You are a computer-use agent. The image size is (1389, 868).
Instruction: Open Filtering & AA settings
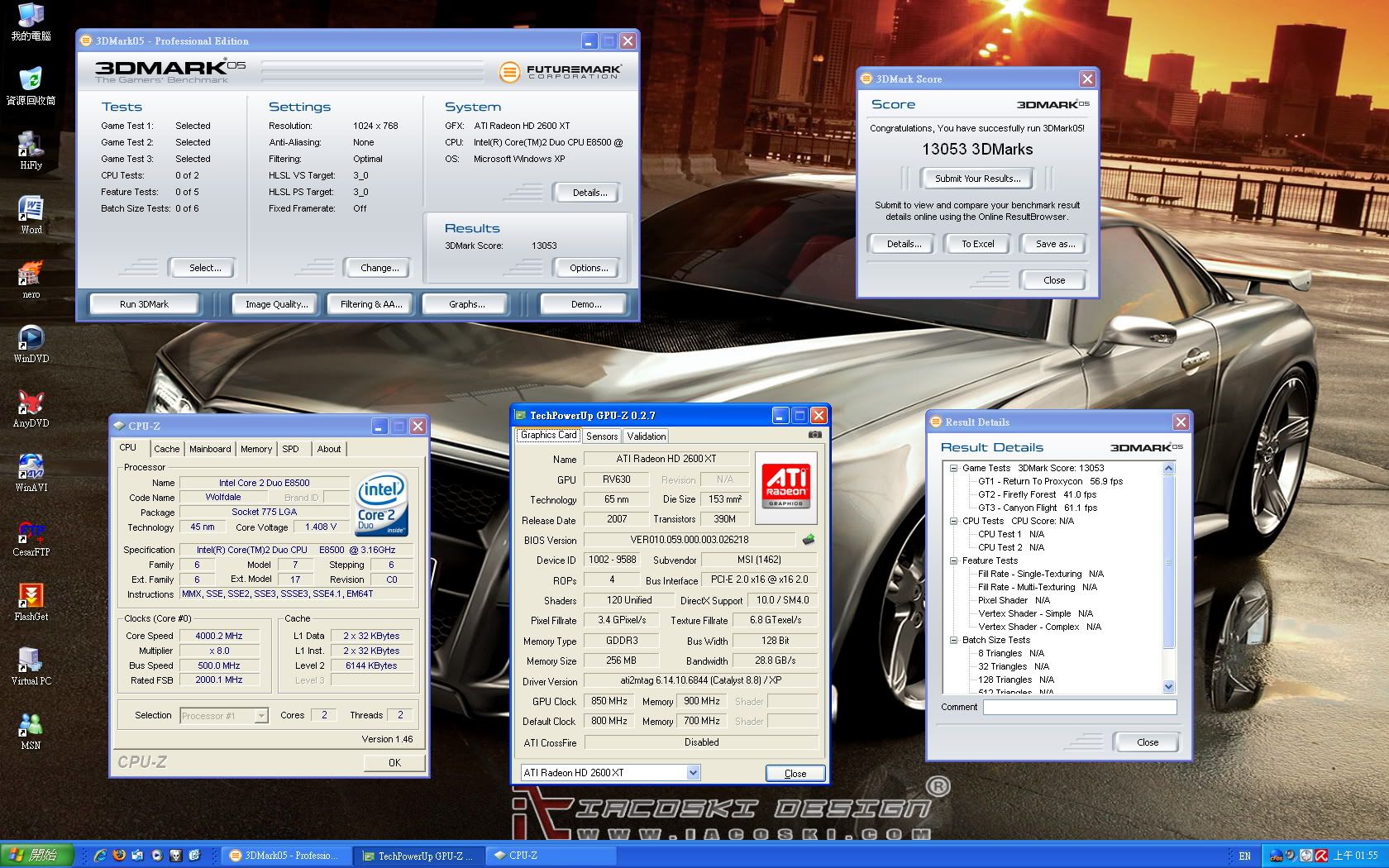[371, 304]
